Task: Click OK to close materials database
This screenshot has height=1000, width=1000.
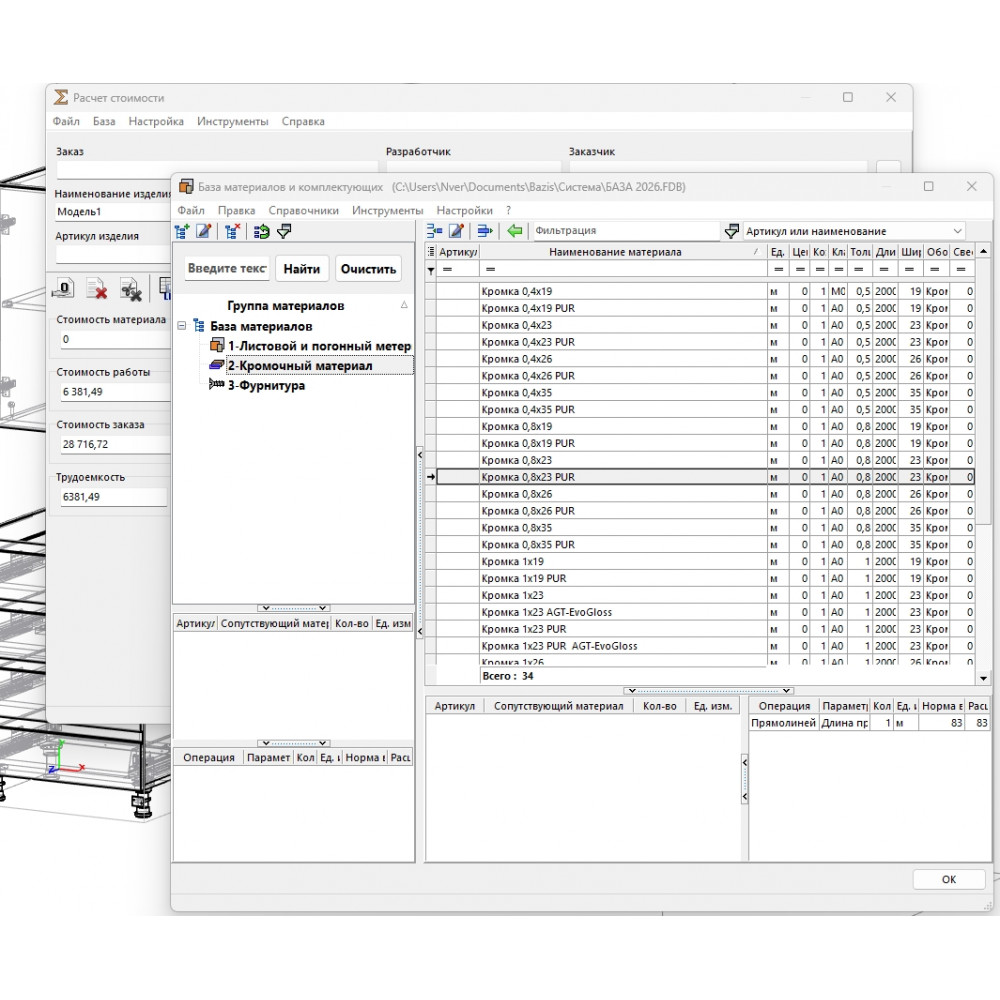Action: pos(948,879)
